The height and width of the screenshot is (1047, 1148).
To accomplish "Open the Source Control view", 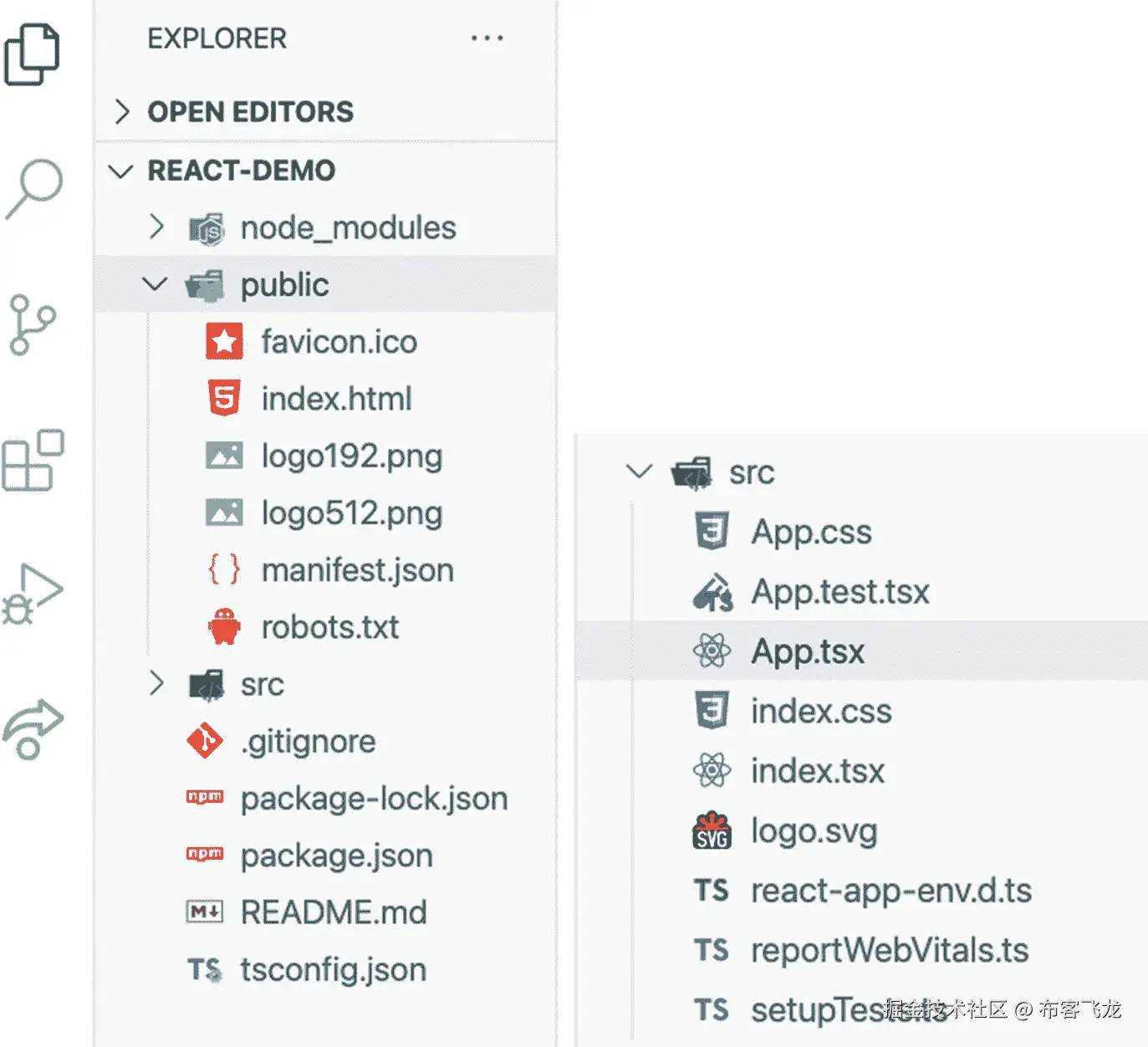I will pos(32,324).
